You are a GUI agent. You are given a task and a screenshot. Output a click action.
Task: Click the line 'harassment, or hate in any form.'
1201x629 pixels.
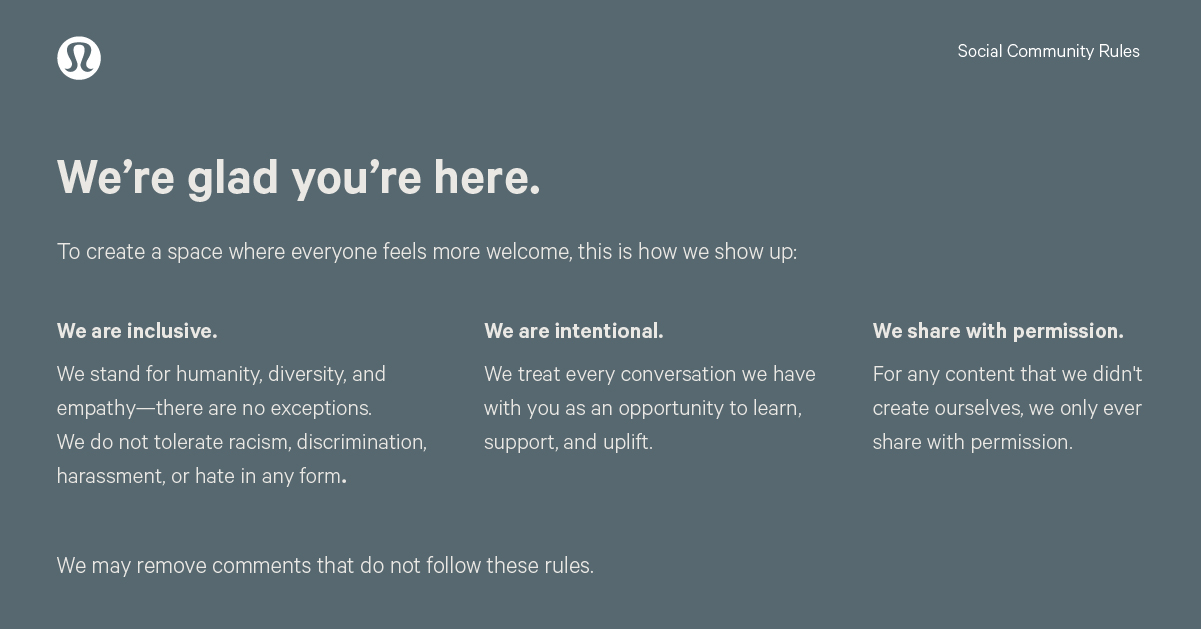(201, 476)
